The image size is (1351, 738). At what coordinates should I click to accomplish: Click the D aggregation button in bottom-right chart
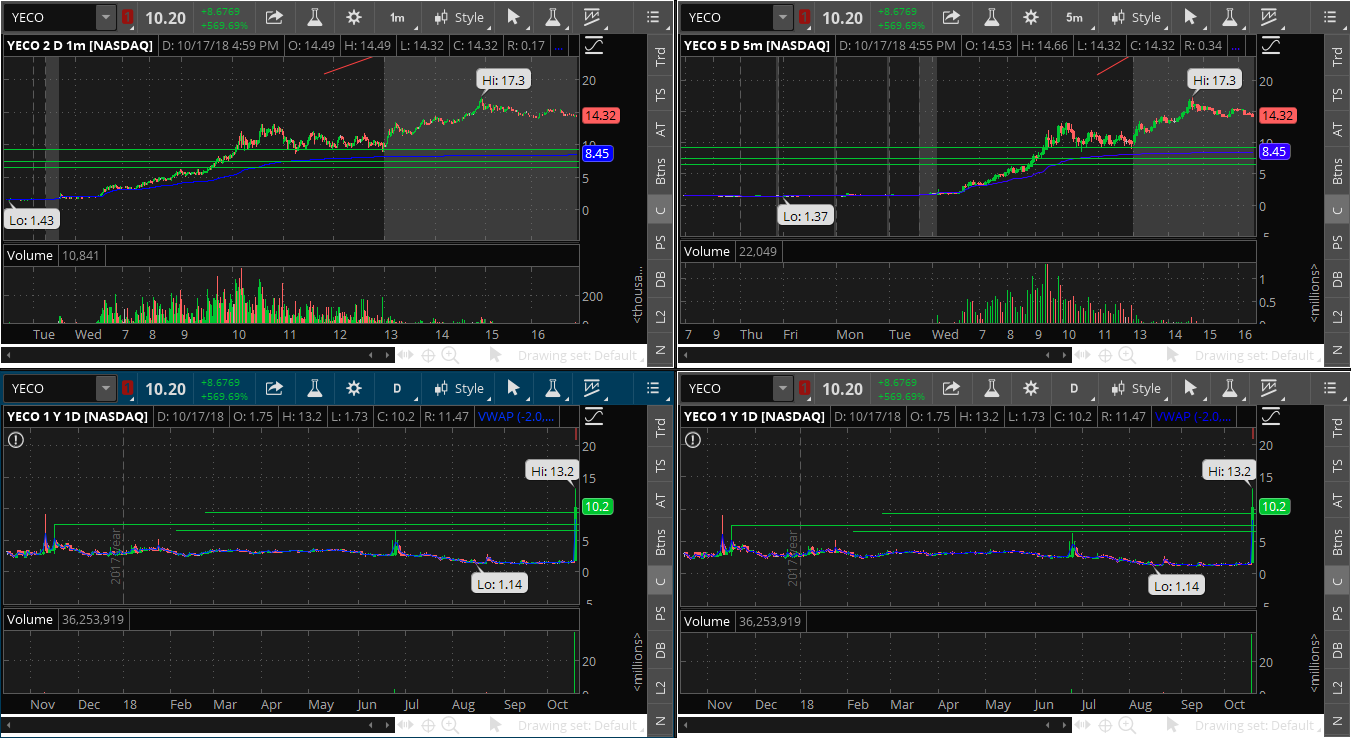pos(1074,388)
